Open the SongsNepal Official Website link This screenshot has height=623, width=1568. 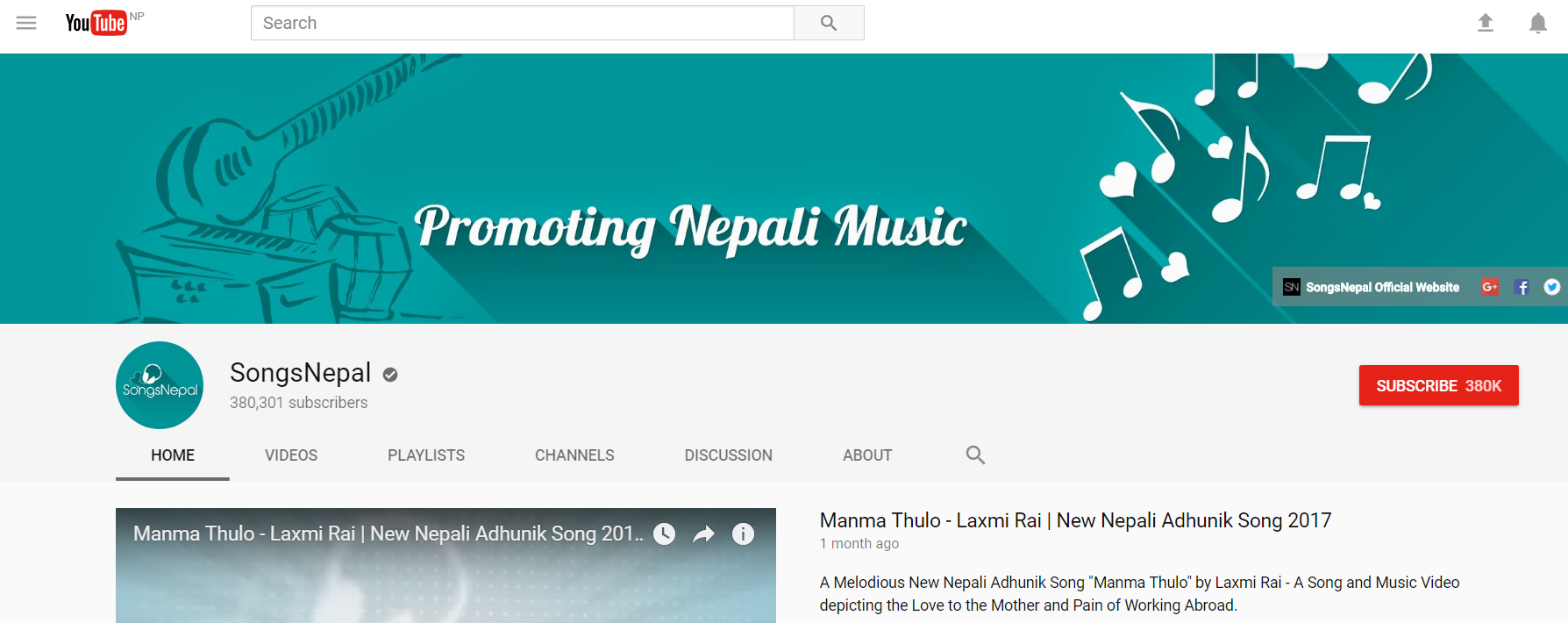[1382, 287]
